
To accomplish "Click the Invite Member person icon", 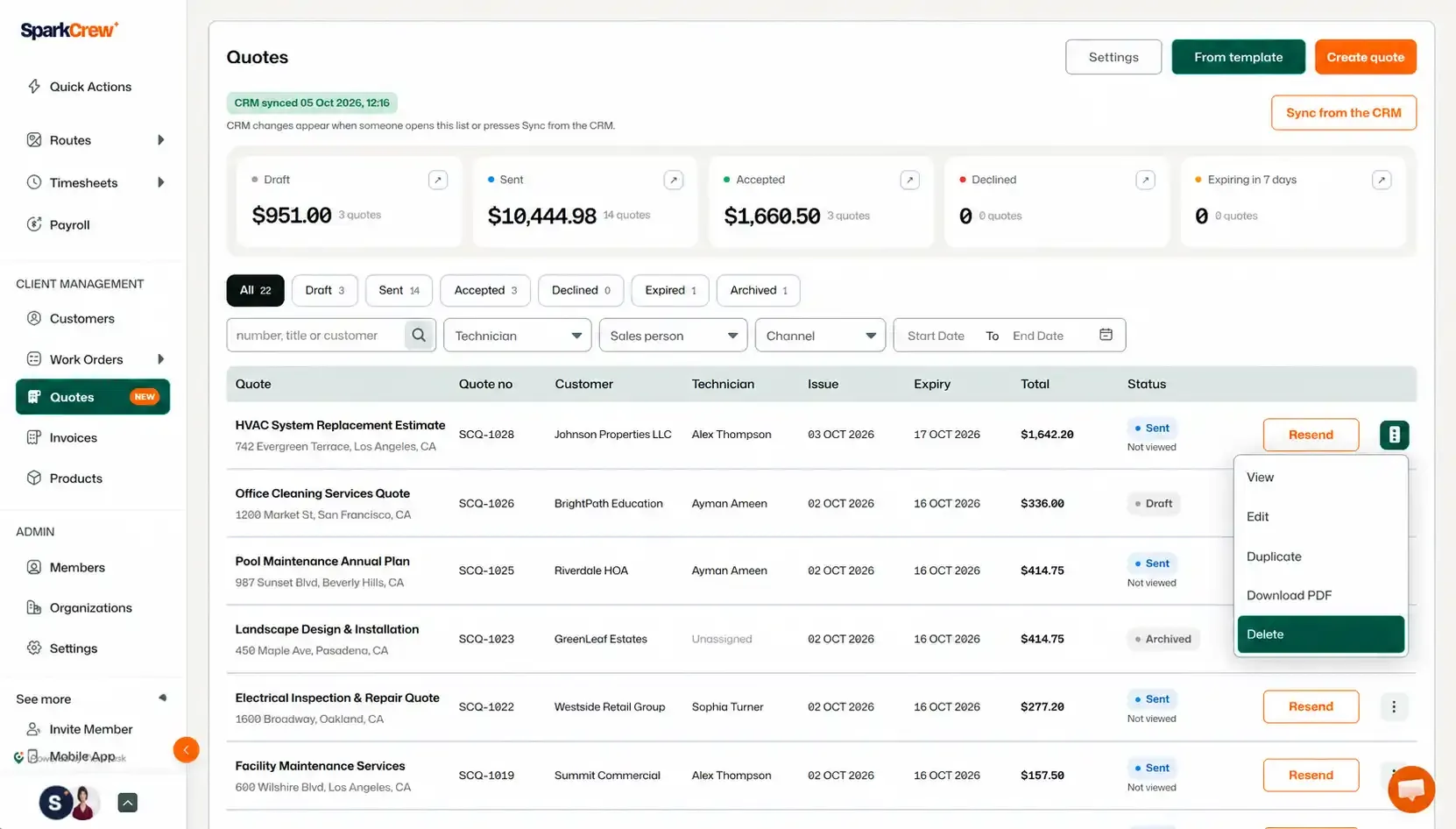I will [33, 729].
